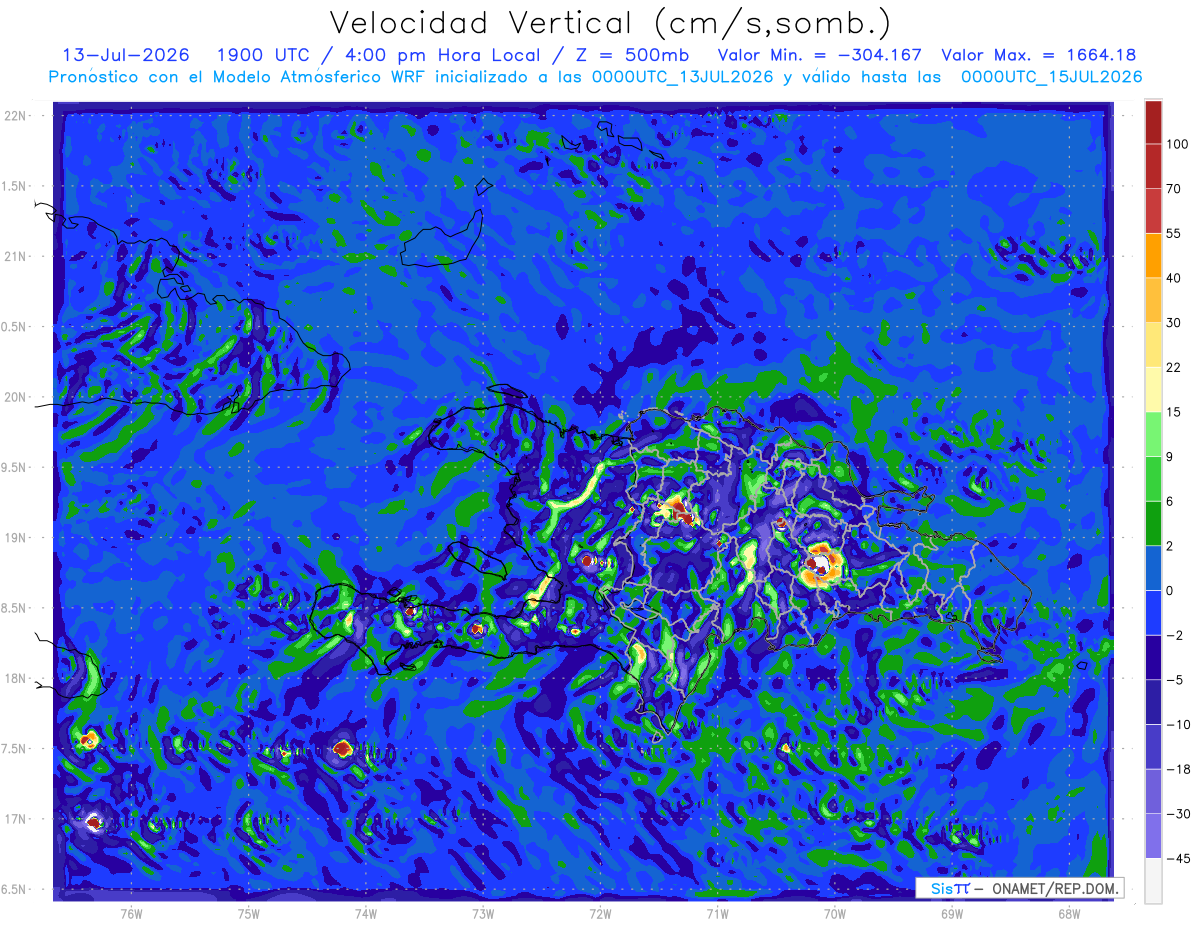Click the colorbar label '100'

pyautogui.click(x=1177, y=144)
